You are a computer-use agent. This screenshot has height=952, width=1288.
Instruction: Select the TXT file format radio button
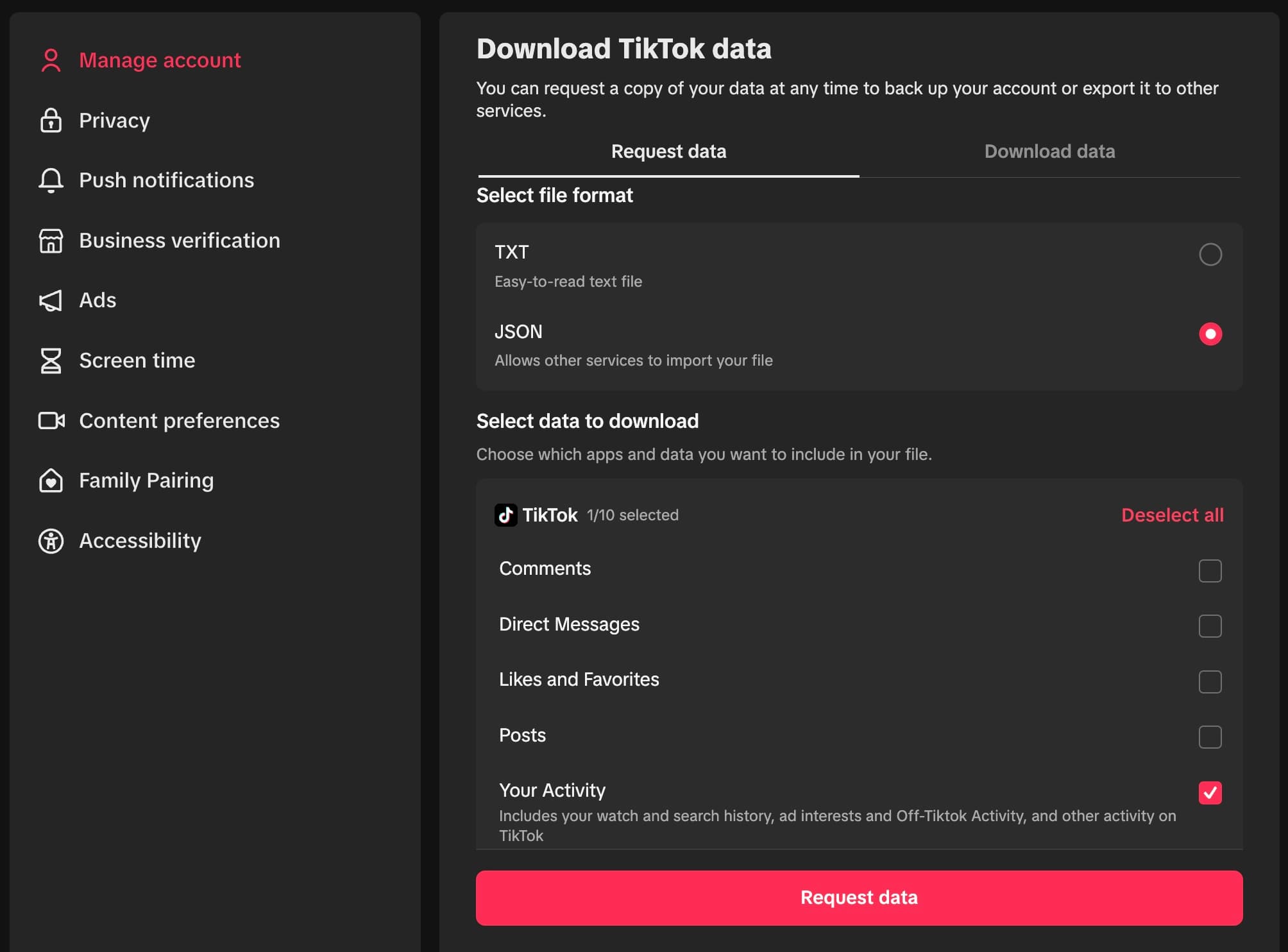point(1210,255)
